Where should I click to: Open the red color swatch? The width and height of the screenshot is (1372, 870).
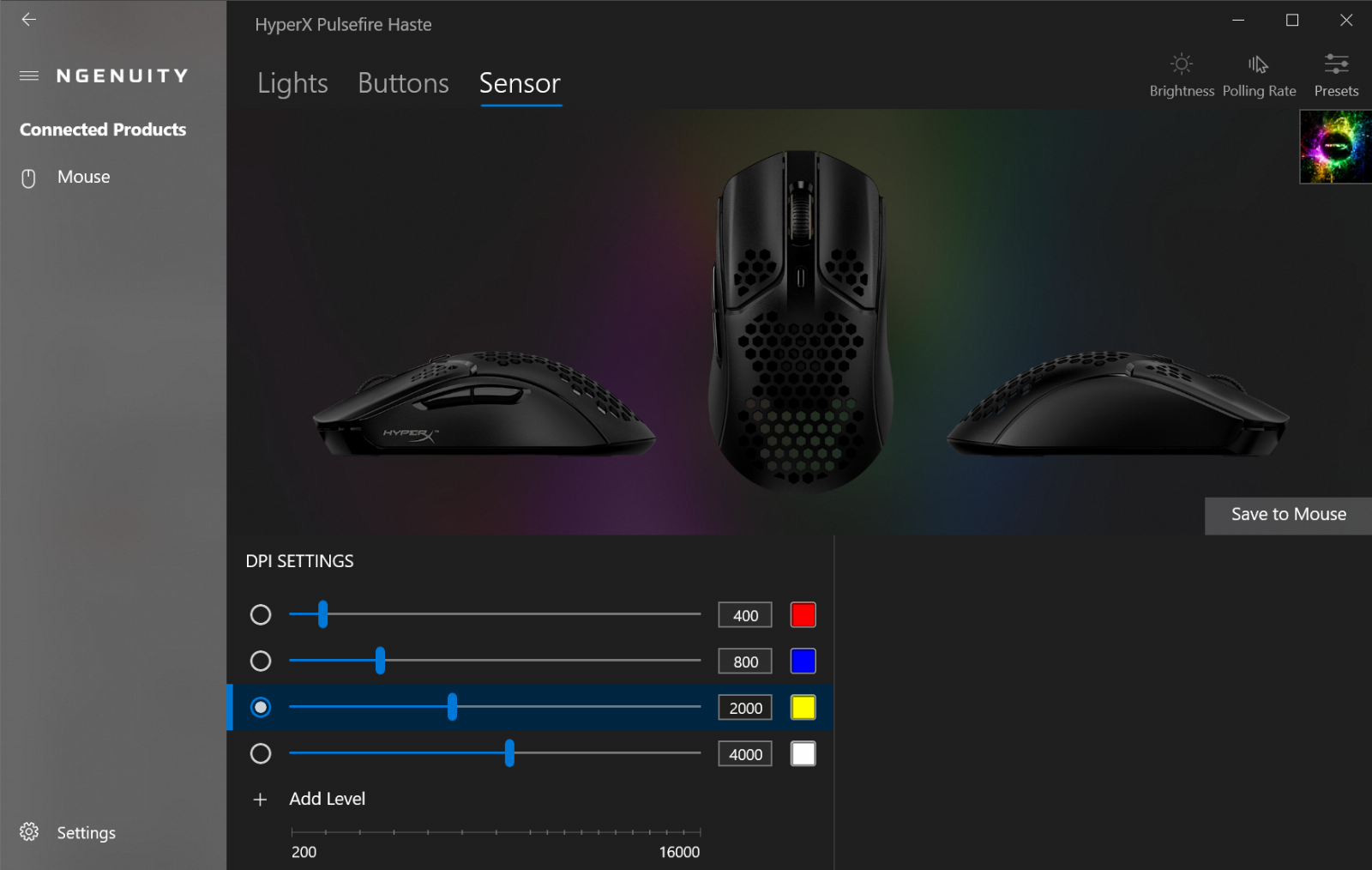(803, 615)
